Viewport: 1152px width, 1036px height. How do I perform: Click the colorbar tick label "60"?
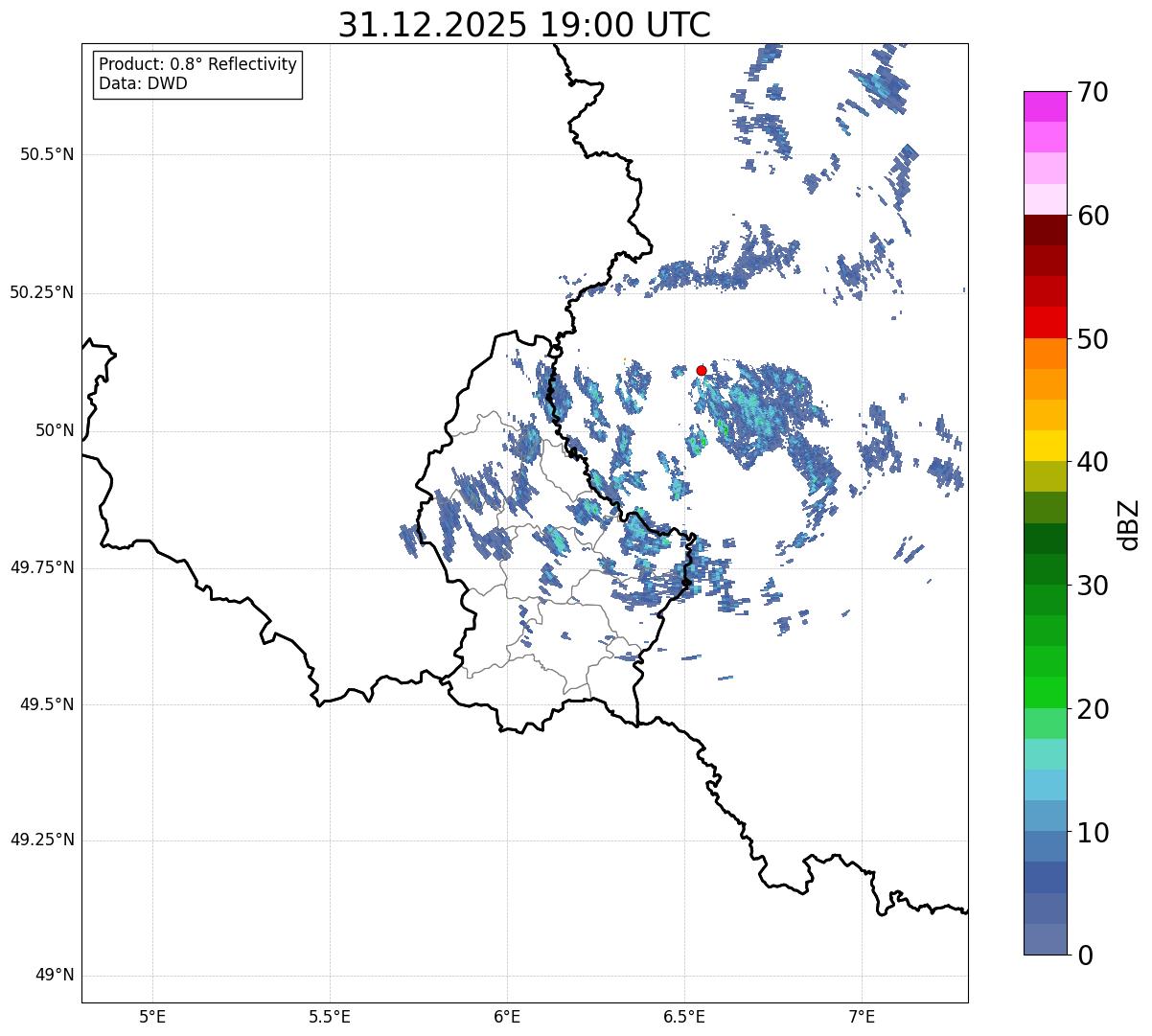click(1093, 216)
